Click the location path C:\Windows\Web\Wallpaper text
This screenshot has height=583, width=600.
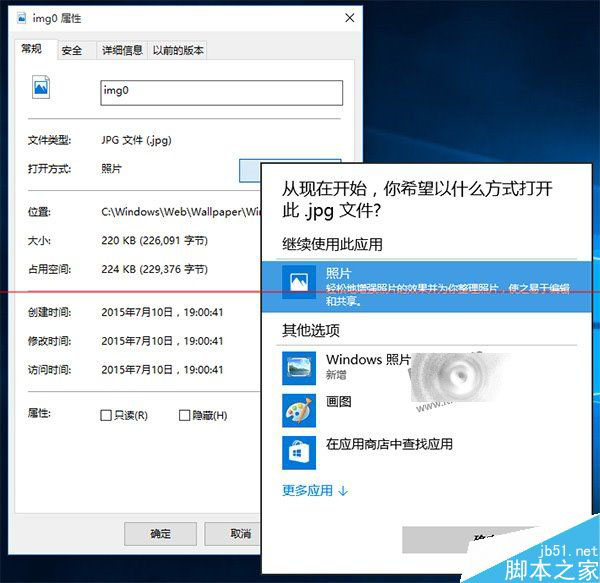pos(181,212)
